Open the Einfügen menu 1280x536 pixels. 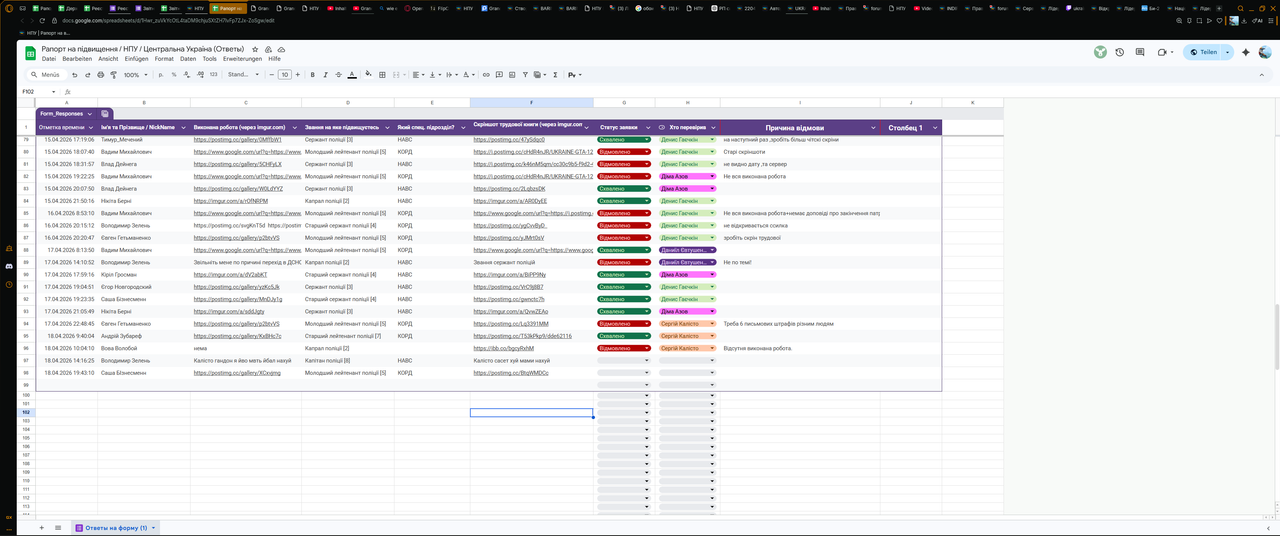point(136,59)
